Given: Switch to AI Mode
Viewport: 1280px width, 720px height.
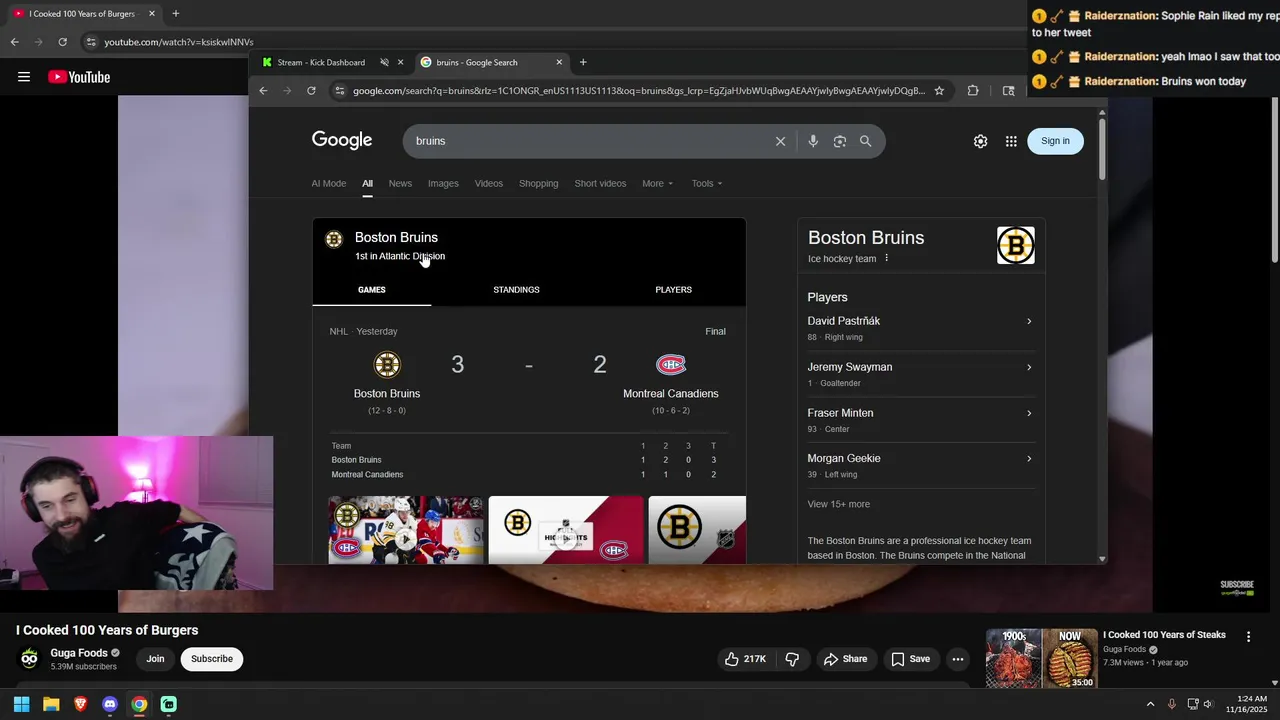Looking at the screenshot, I should [328, 183].
